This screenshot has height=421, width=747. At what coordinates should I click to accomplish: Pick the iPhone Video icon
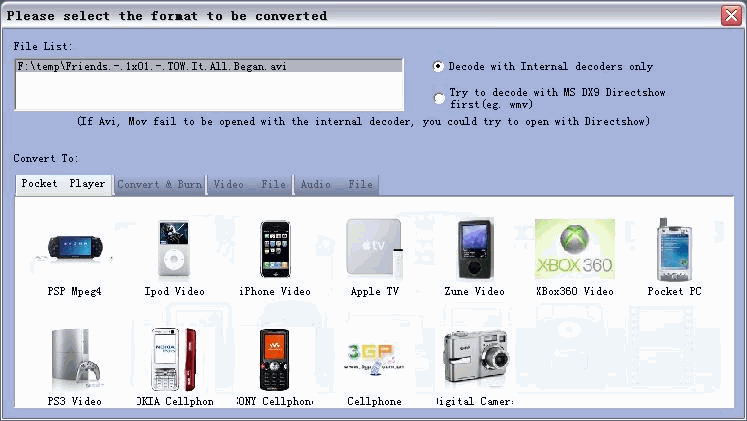click(x=275, y=250)
